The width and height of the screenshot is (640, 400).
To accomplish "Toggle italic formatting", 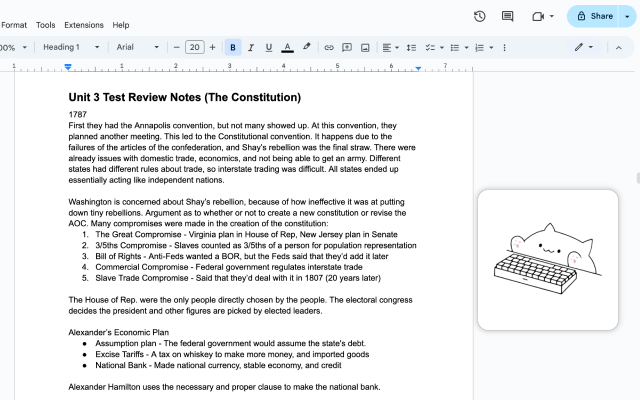I will pyautogui.click(x=251, y=48).
